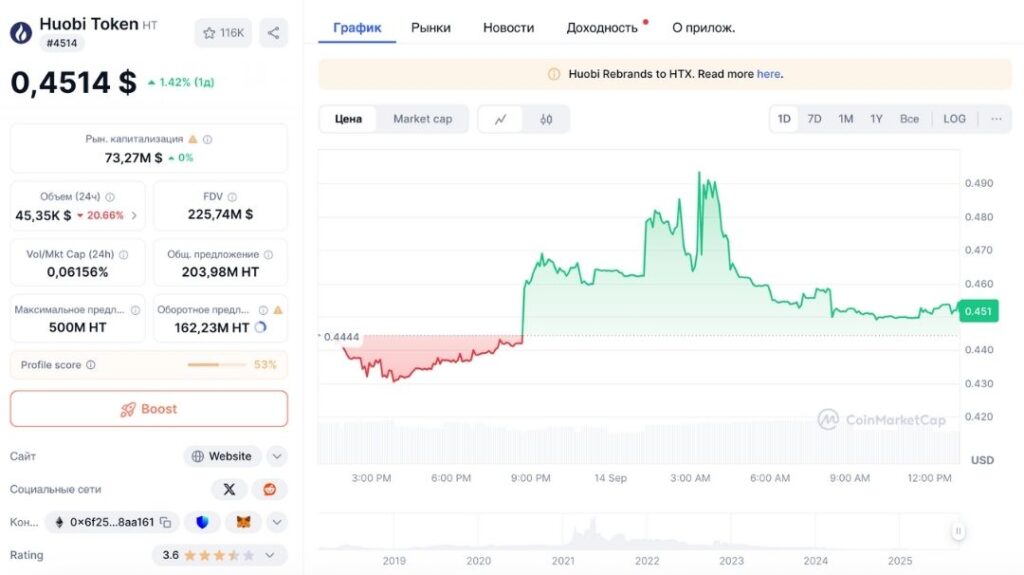
Task: Open the Reddit social link
Action: (269, 489)
